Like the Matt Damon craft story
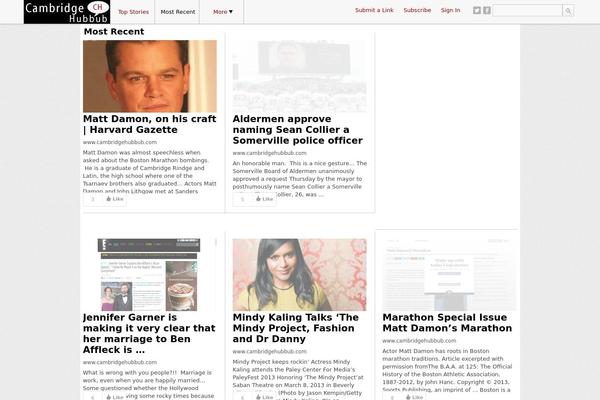Image resolution: width=600 pixels, height=400 pixels. [x=115, y=199]
